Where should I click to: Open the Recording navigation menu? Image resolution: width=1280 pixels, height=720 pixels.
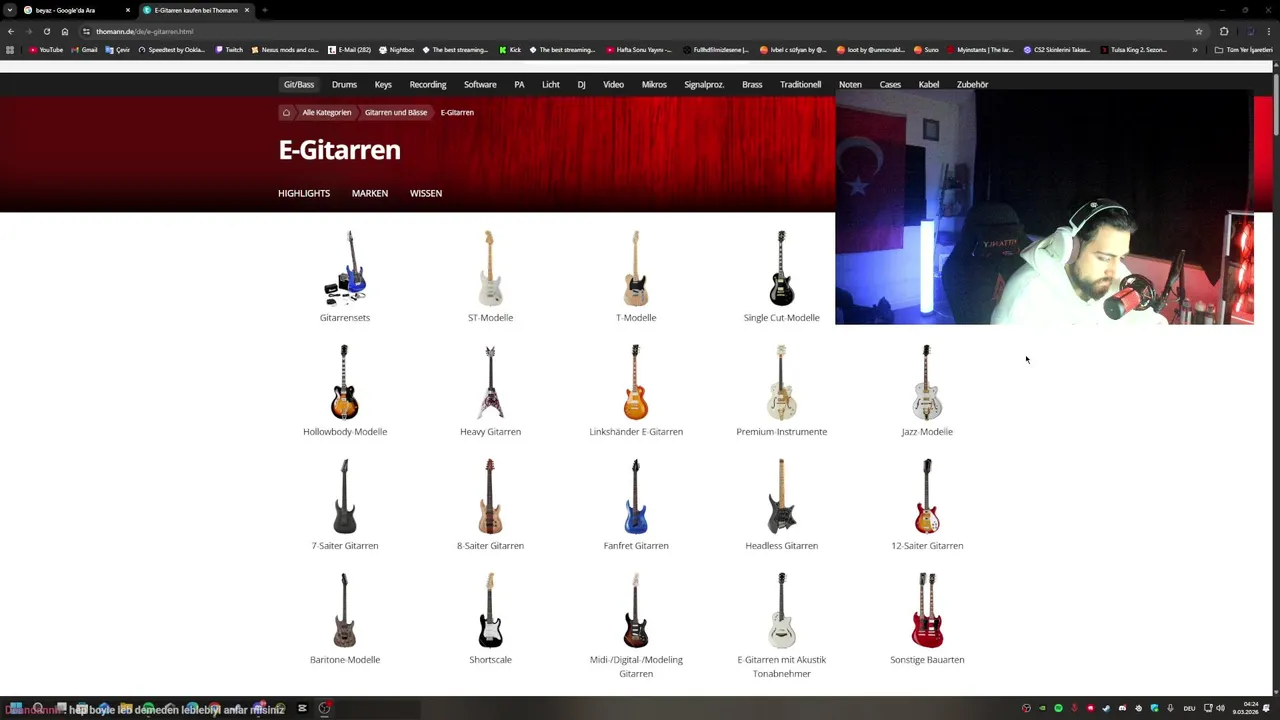click(x=428, y=84)
